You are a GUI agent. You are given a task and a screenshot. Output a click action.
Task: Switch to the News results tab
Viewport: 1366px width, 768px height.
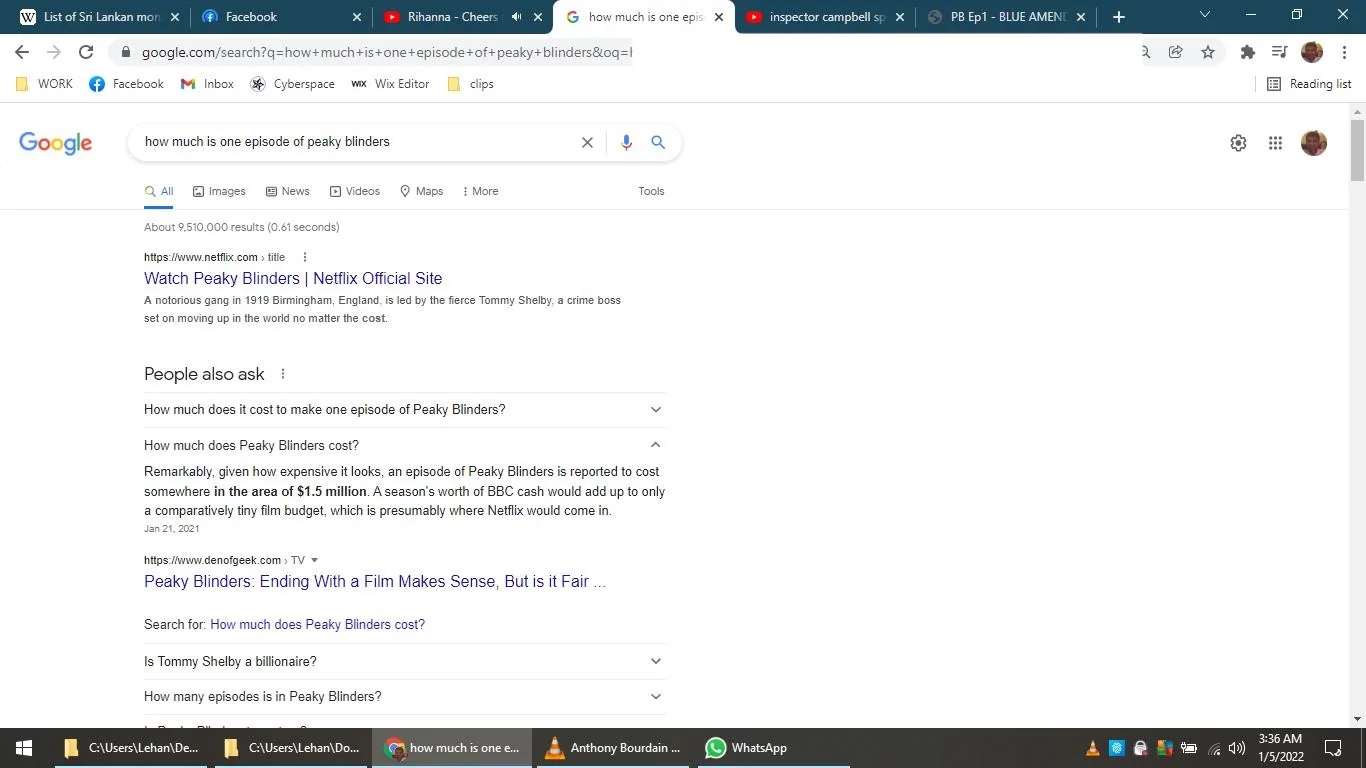[288, 191]
